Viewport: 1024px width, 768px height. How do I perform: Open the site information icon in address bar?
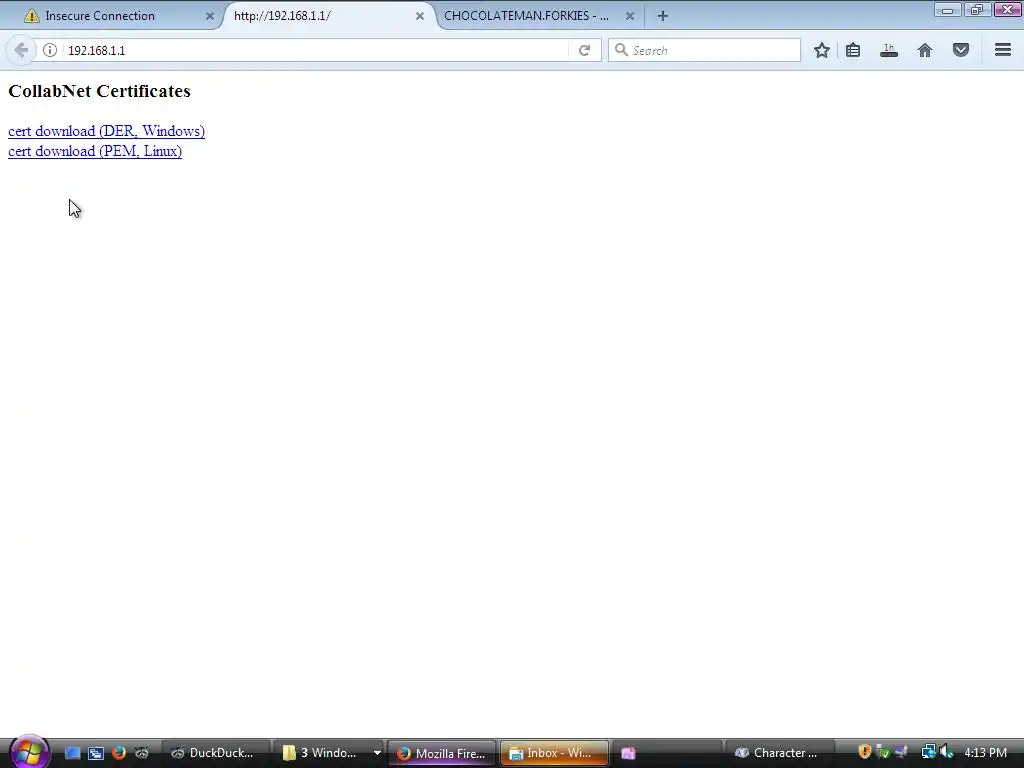(50, 50)
